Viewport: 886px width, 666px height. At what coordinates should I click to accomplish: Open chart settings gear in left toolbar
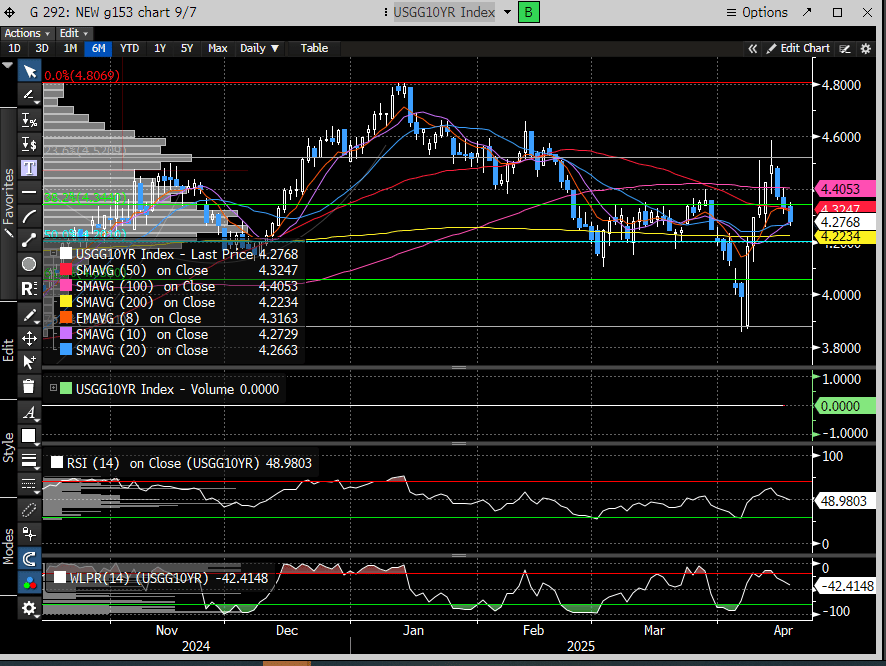point(29,608)
